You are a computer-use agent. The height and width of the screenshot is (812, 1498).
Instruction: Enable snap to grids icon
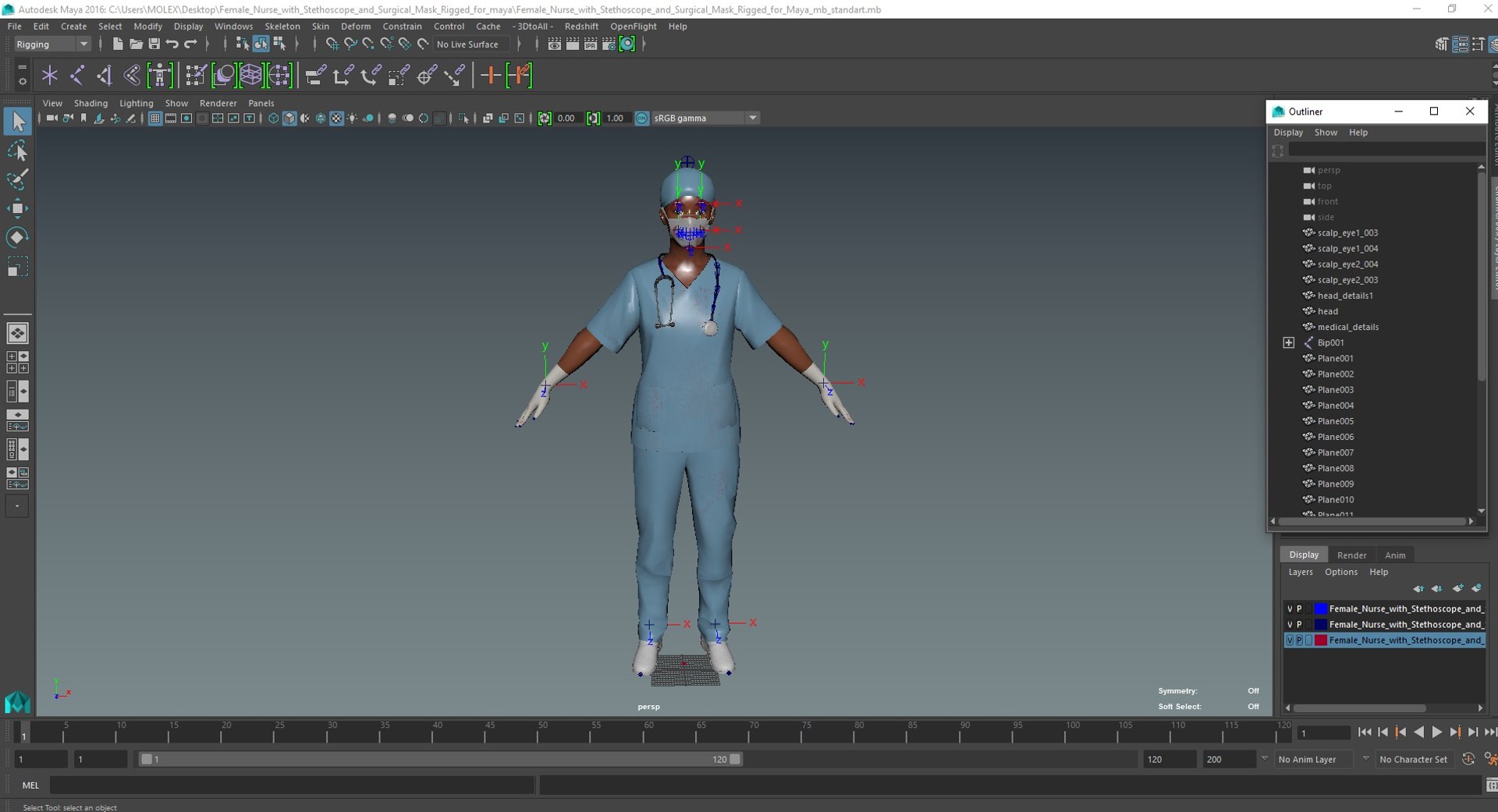click(332, 44)
